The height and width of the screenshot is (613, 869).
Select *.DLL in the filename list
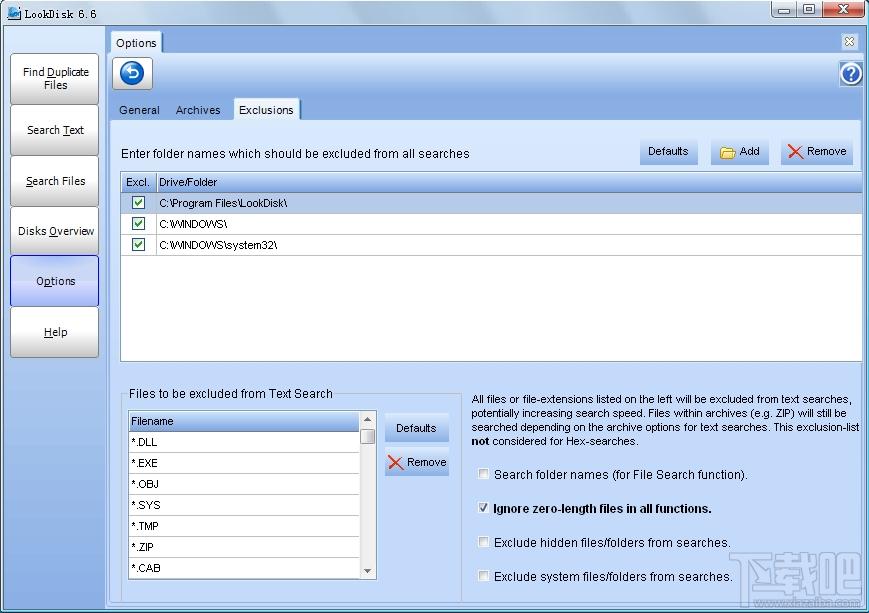click(244, 442)
